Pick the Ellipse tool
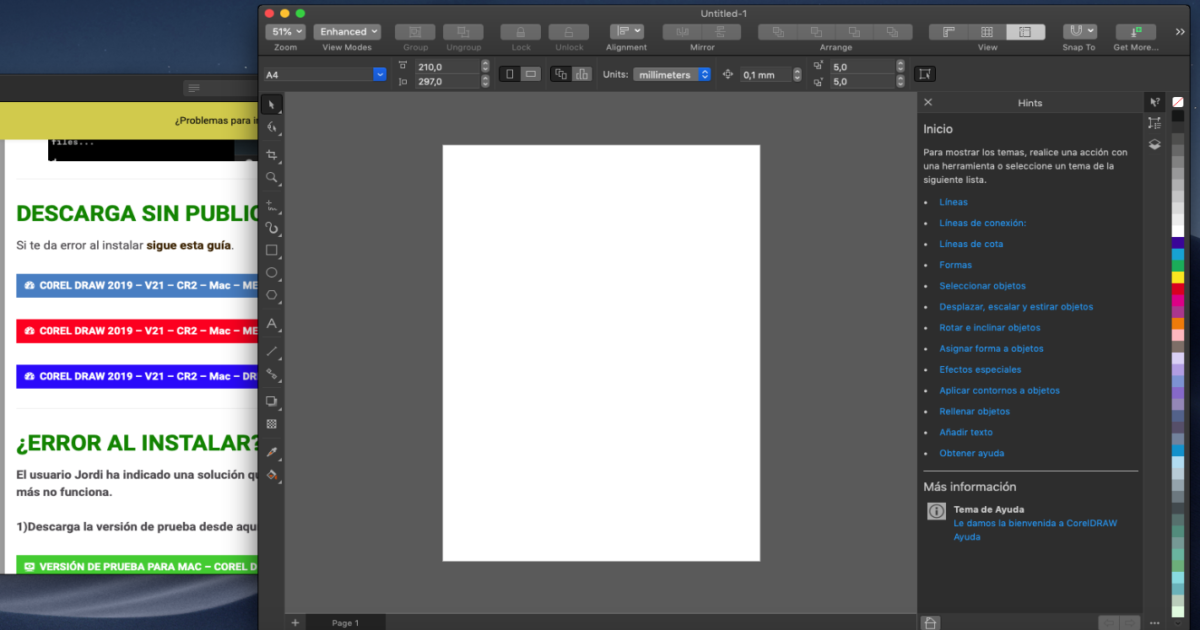The image size is (1200, 630). pyautogui.click(x=271, y=273)
